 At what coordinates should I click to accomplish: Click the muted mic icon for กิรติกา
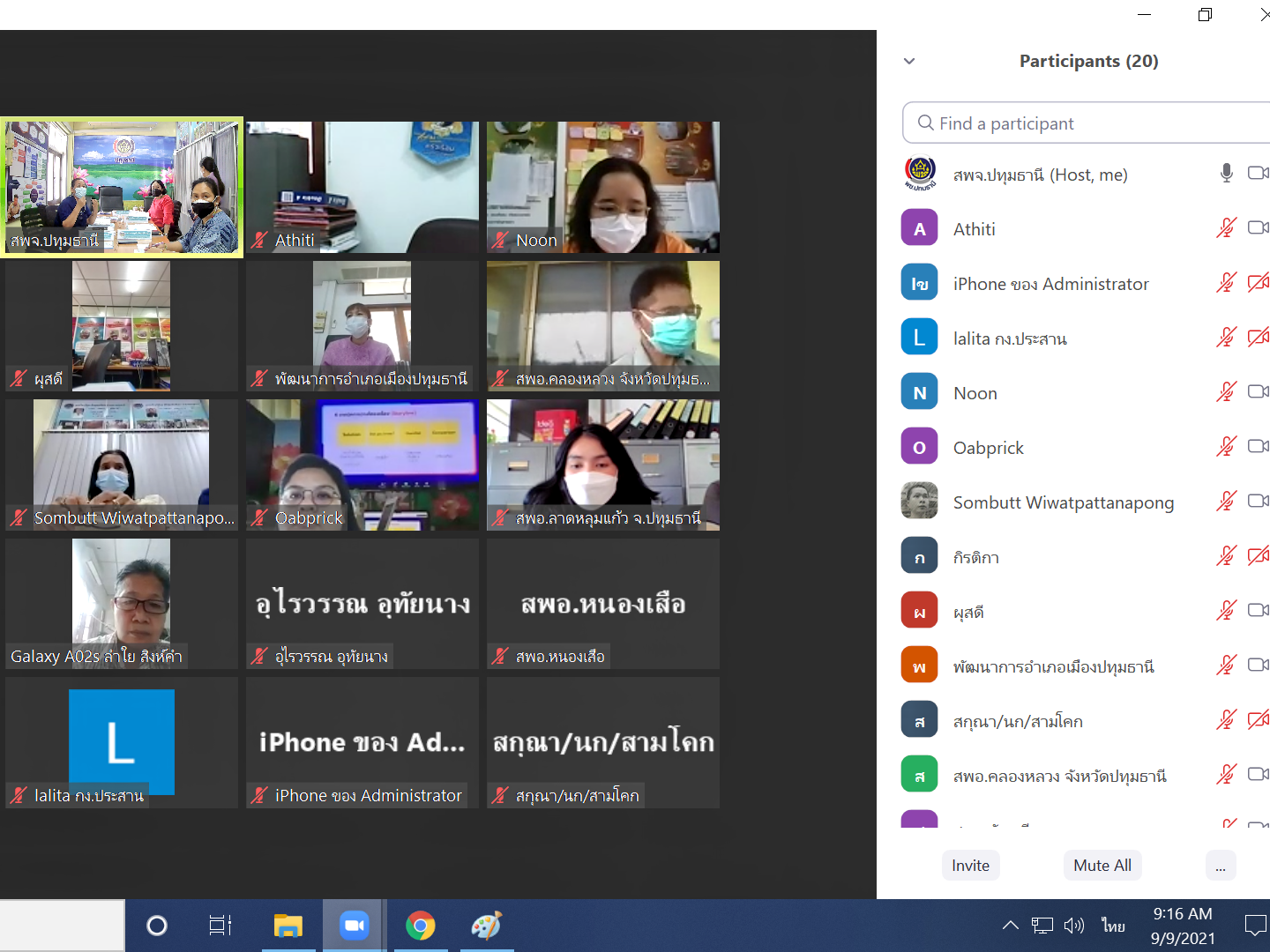point(1226,556)
